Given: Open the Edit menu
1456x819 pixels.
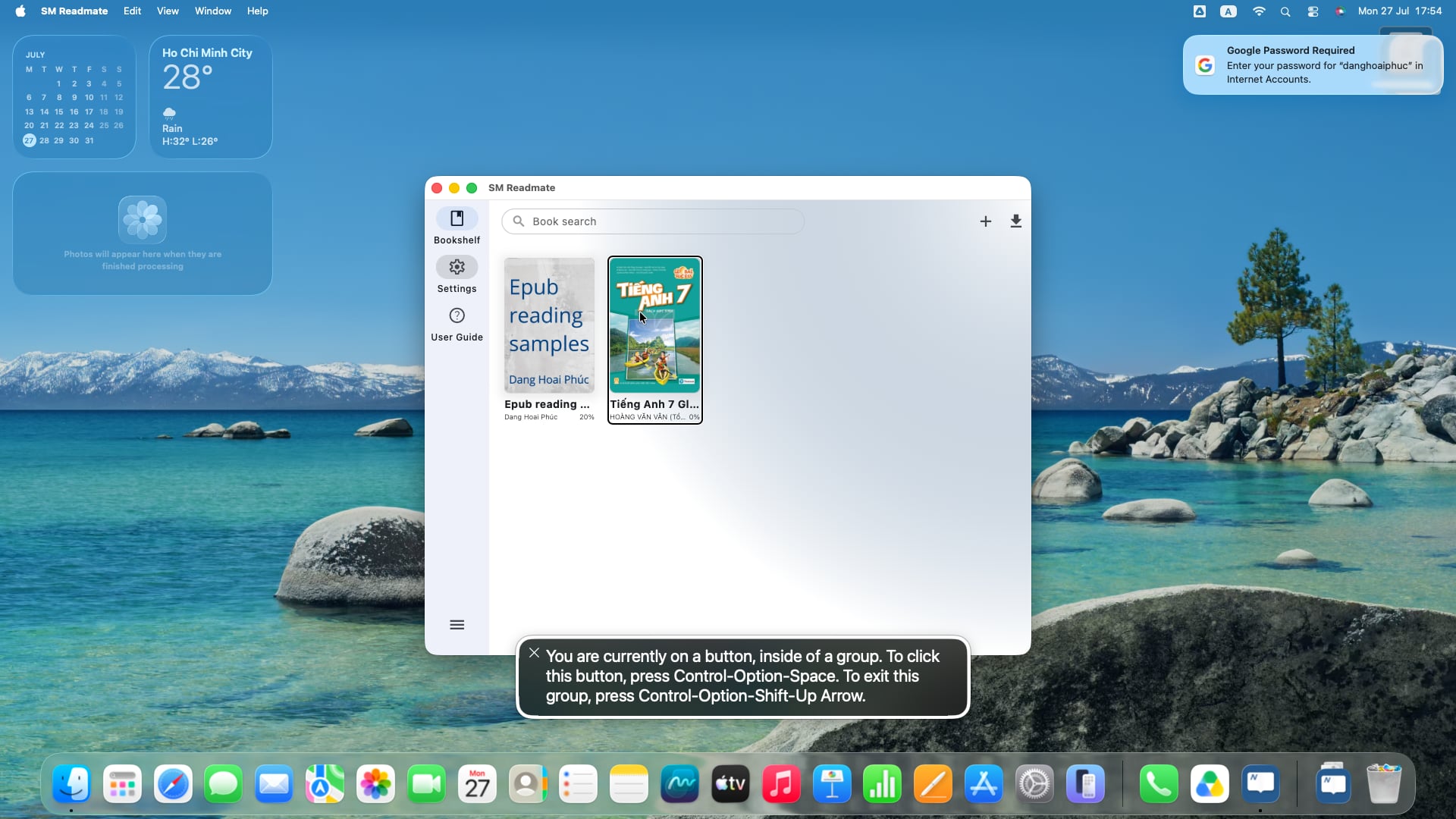Looking at the screenshot, I should 132,11.
